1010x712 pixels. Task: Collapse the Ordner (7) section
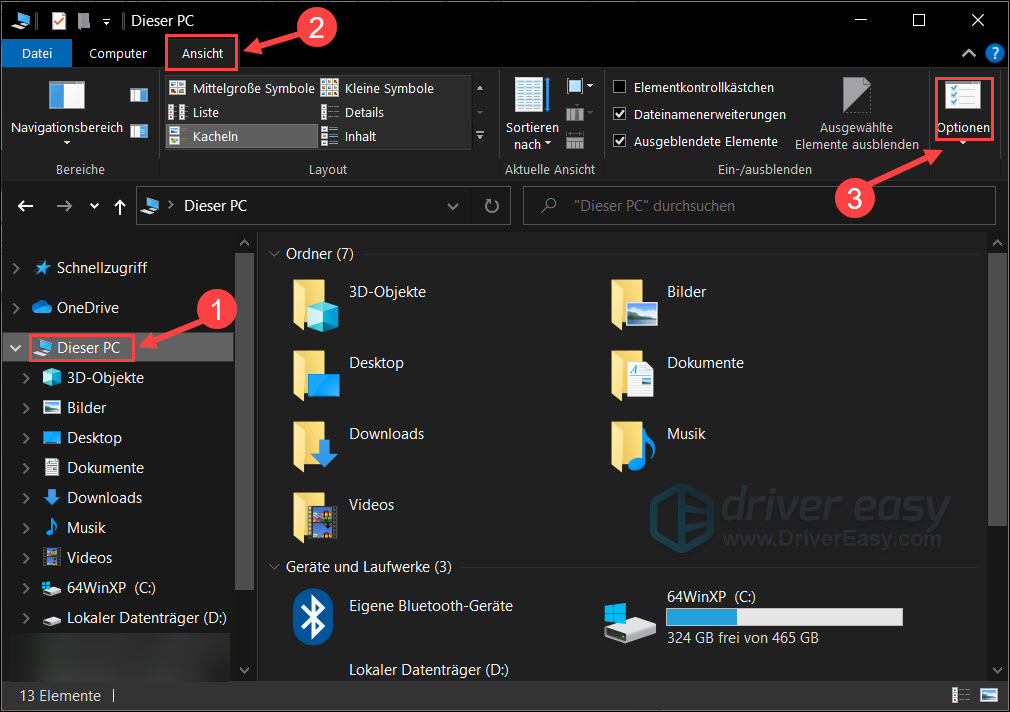click(275, 253)
